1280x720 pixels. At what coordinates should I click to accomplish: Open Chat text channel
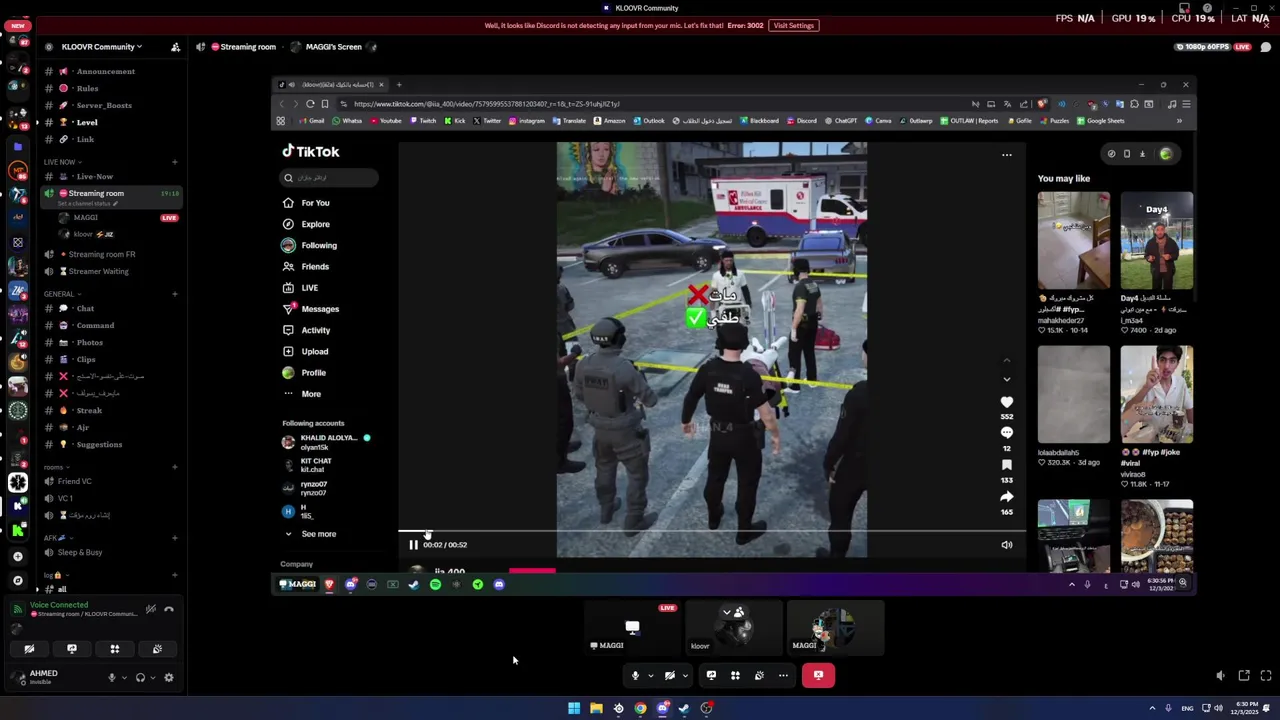(110, 308)
